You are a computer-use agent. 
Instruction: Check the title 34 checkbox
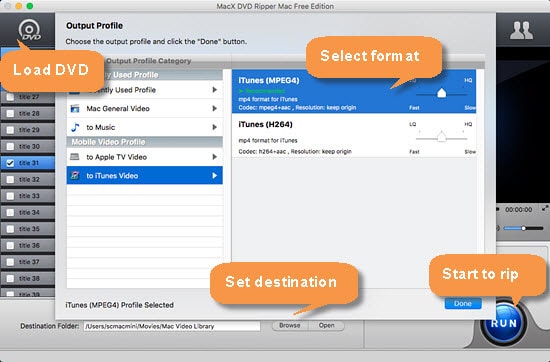click(x=10, y=212)
